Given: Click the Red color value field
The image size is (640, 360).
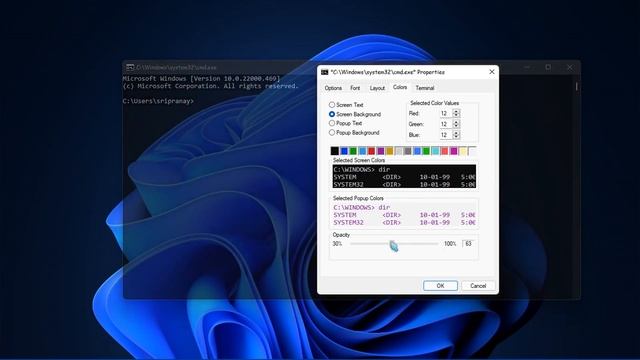Looking at the screenshot, I should pos(446,113).
